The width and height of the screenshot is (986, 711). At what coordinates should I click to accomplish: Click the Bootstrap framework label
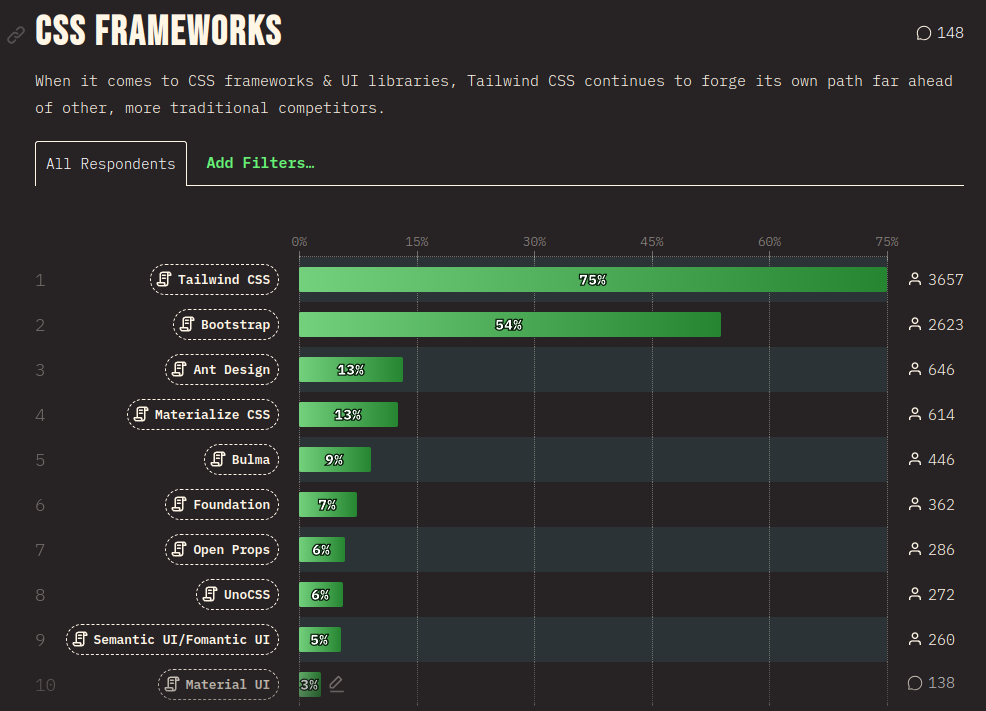click(x=226, y=325)
